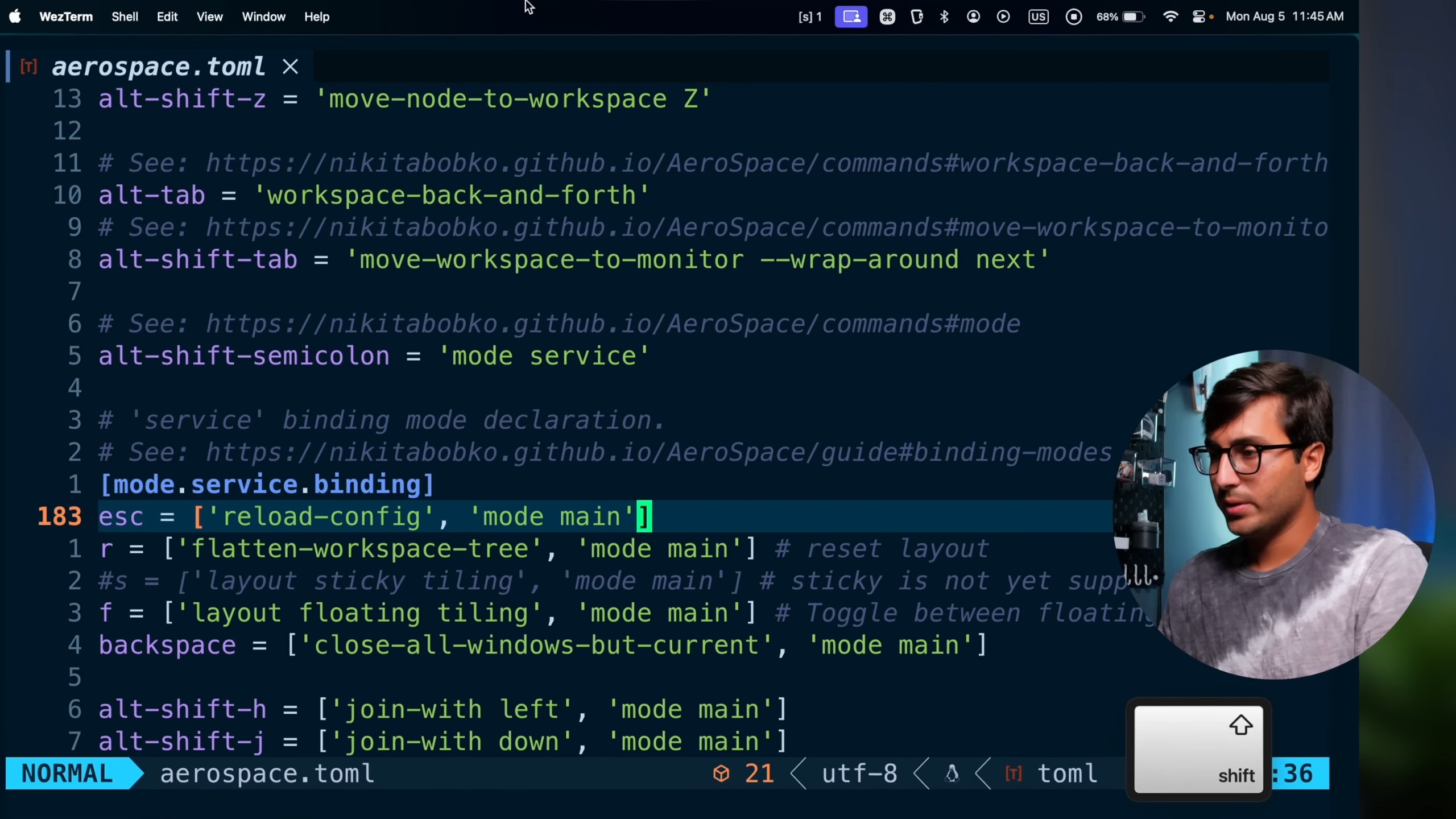Viewport: 1456px width, 819px height.
Task: Select the aerospace.toml tab
Action: click(158, 67)
